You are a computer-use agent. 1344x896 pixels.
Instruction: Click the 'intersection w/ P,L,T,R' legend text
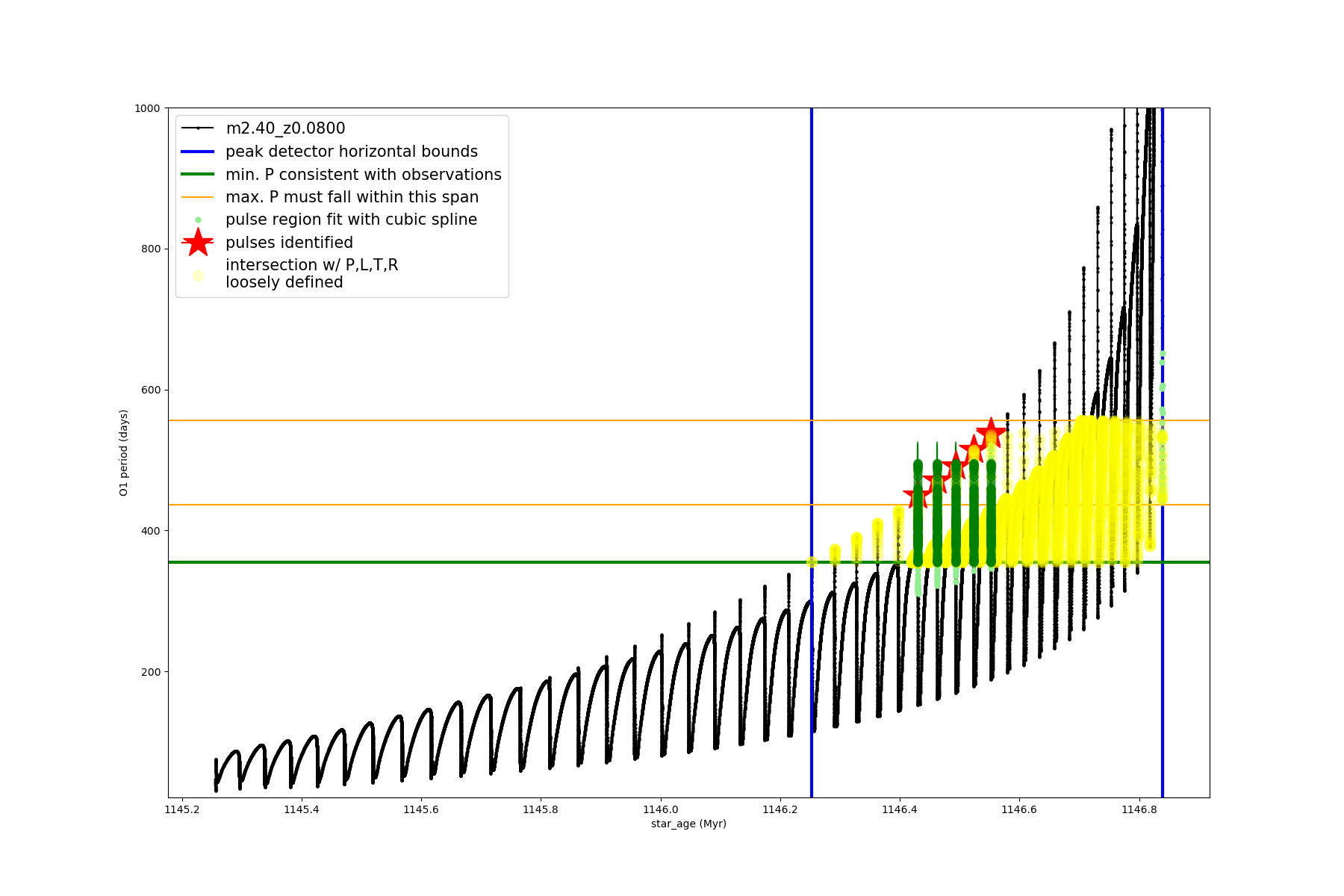coord(311,265)
